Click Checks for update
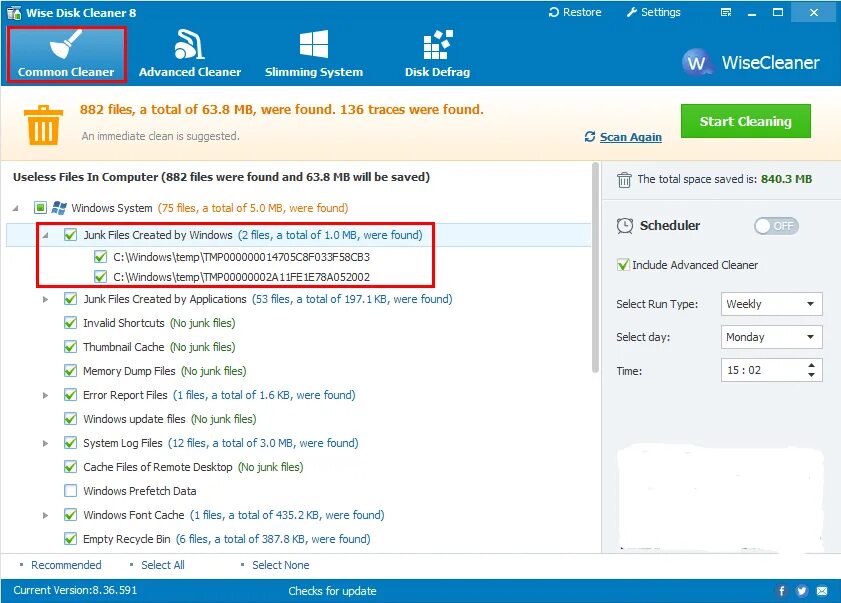Image resolution: width=841 pixels, height=603 pixels. [x=332, y=591]
